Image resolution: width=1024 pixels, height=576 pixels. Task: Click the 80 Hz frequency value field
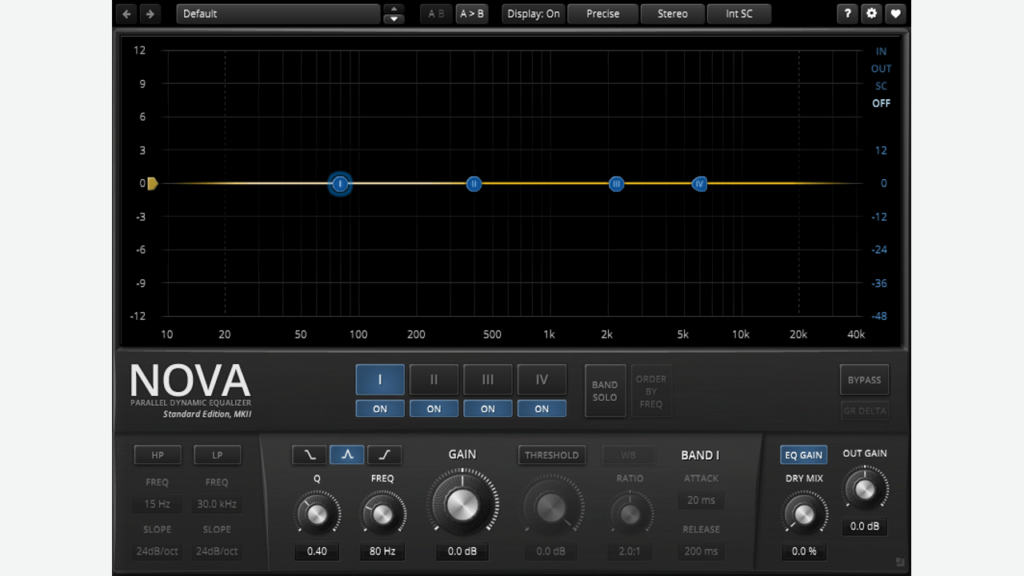383,551
